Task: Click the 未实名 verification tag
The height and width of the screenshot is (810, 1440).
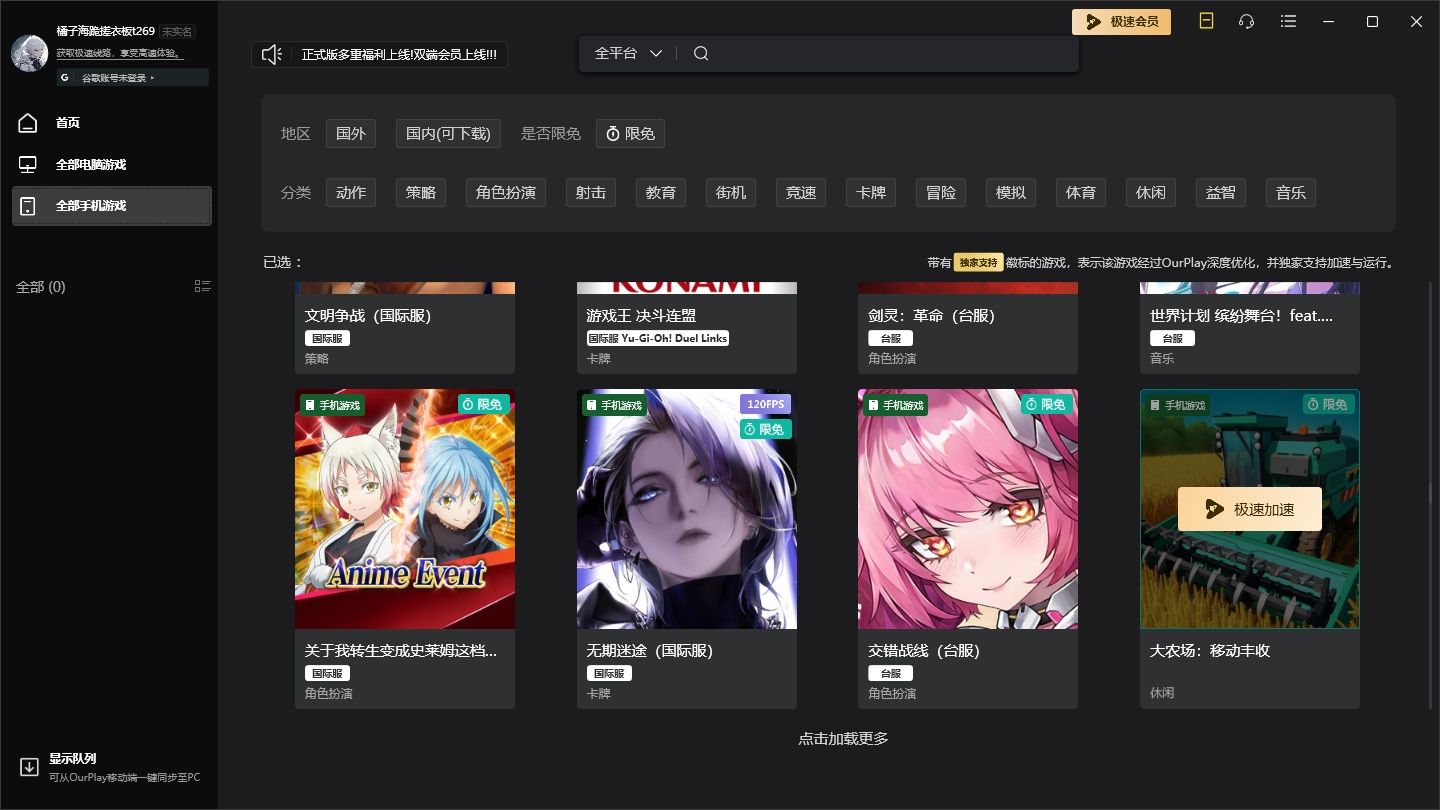Action: coord(176,32)
